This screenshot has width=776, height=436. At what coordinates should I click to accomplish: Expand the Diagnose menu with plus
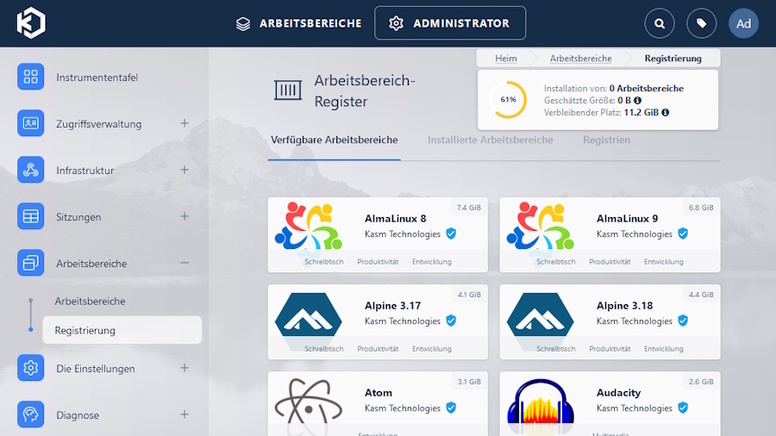click(185, 414)
